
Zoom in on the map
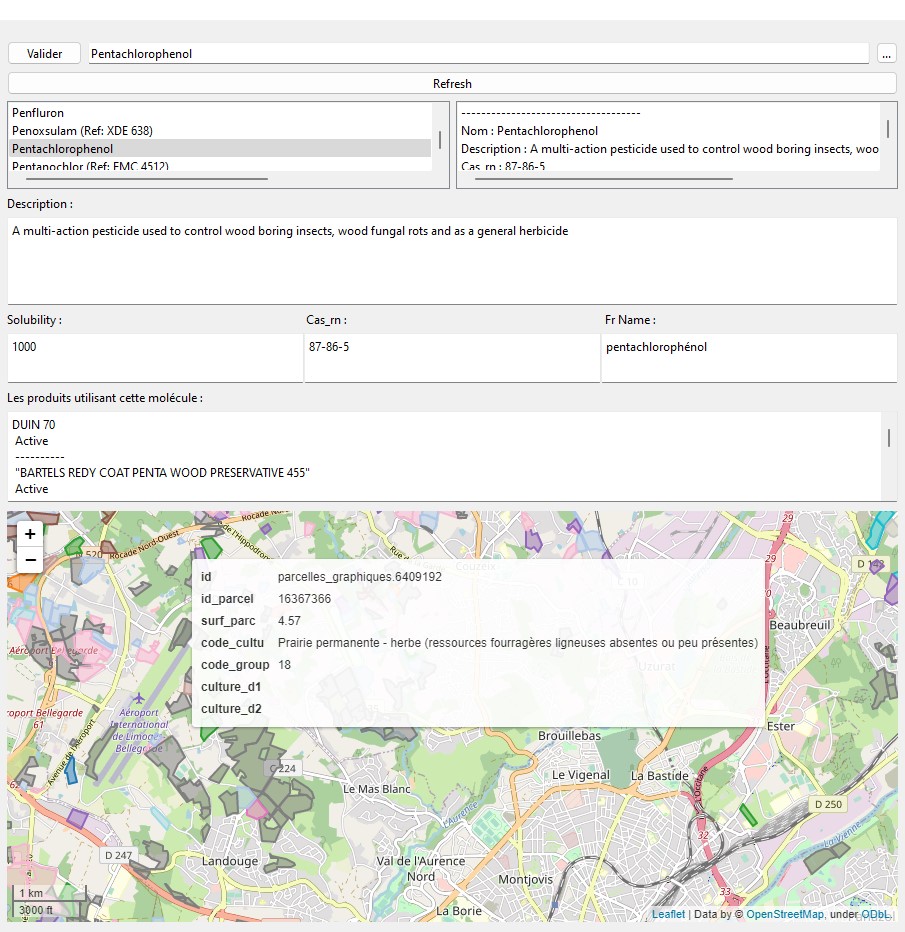(x=30, y=534)
